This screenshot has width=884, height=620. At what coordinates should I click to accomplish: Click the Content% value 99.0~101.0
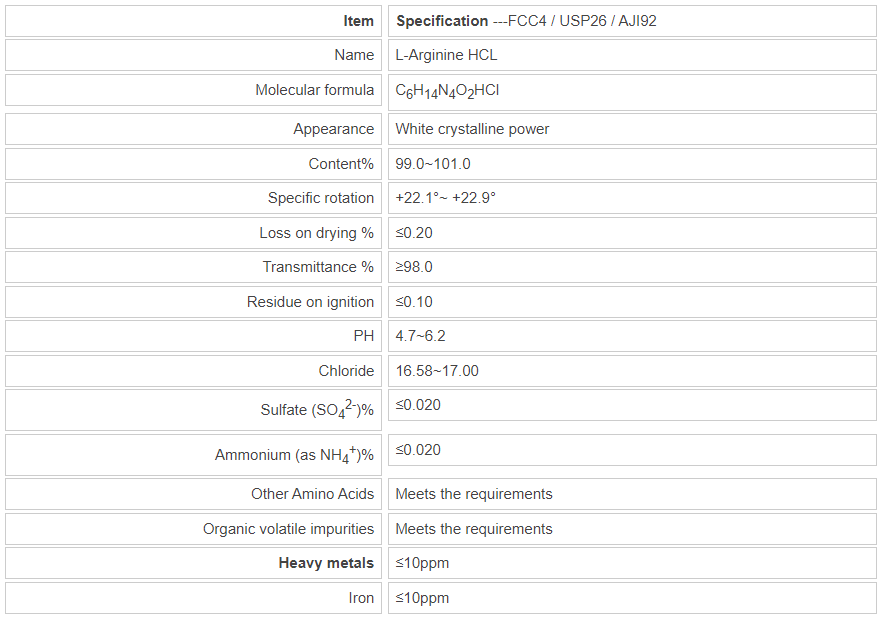[433, 164]
